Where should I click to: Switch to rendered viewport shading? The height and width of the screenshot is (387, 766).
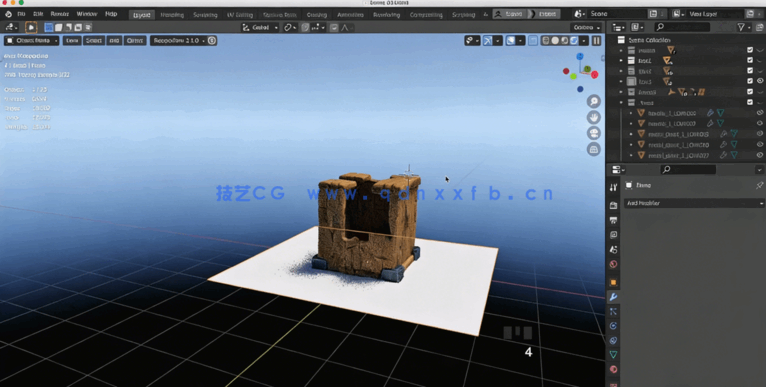pyautogui.click(x=574, y=41)
